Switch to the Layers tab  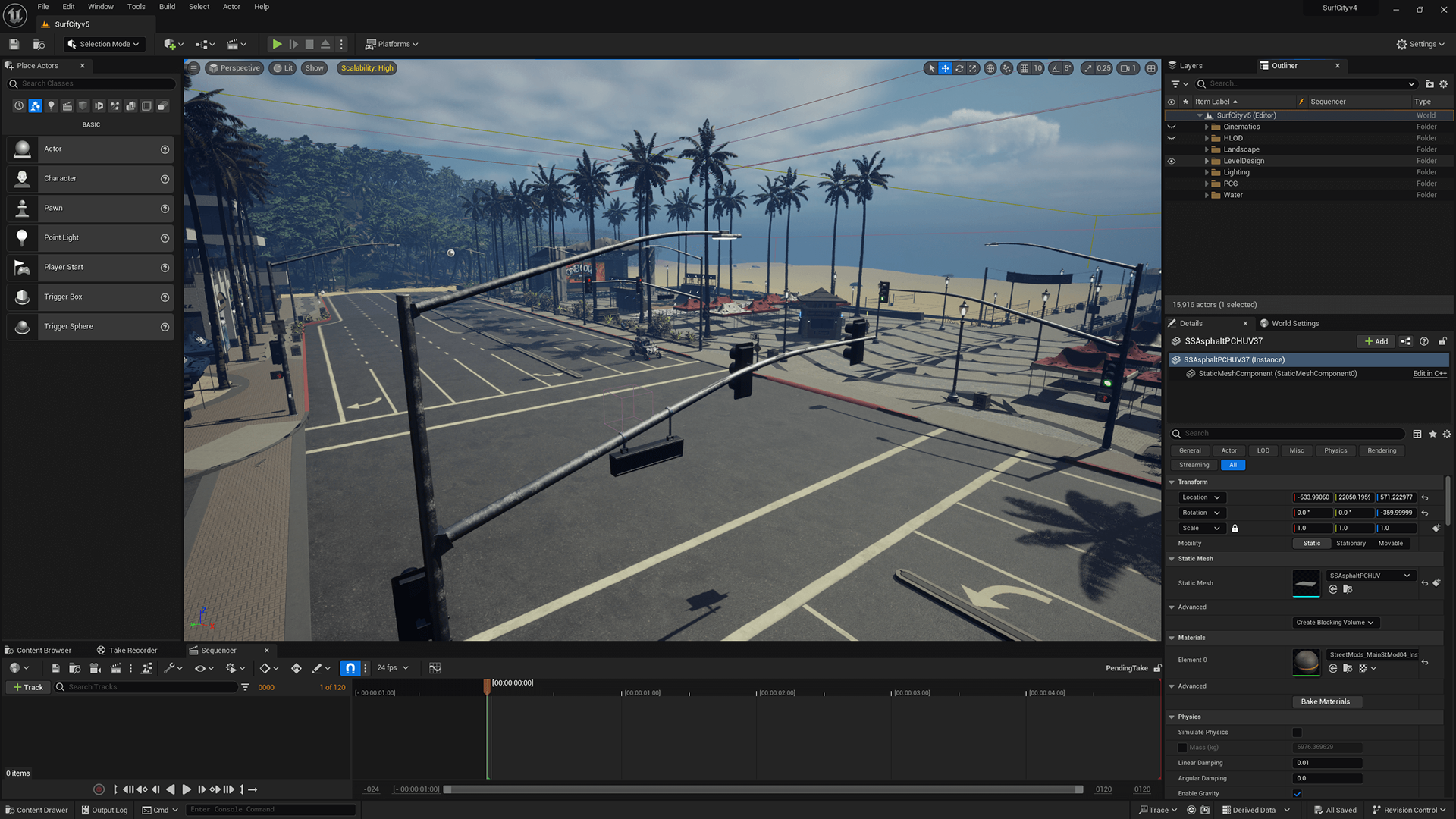[1186, 66]
